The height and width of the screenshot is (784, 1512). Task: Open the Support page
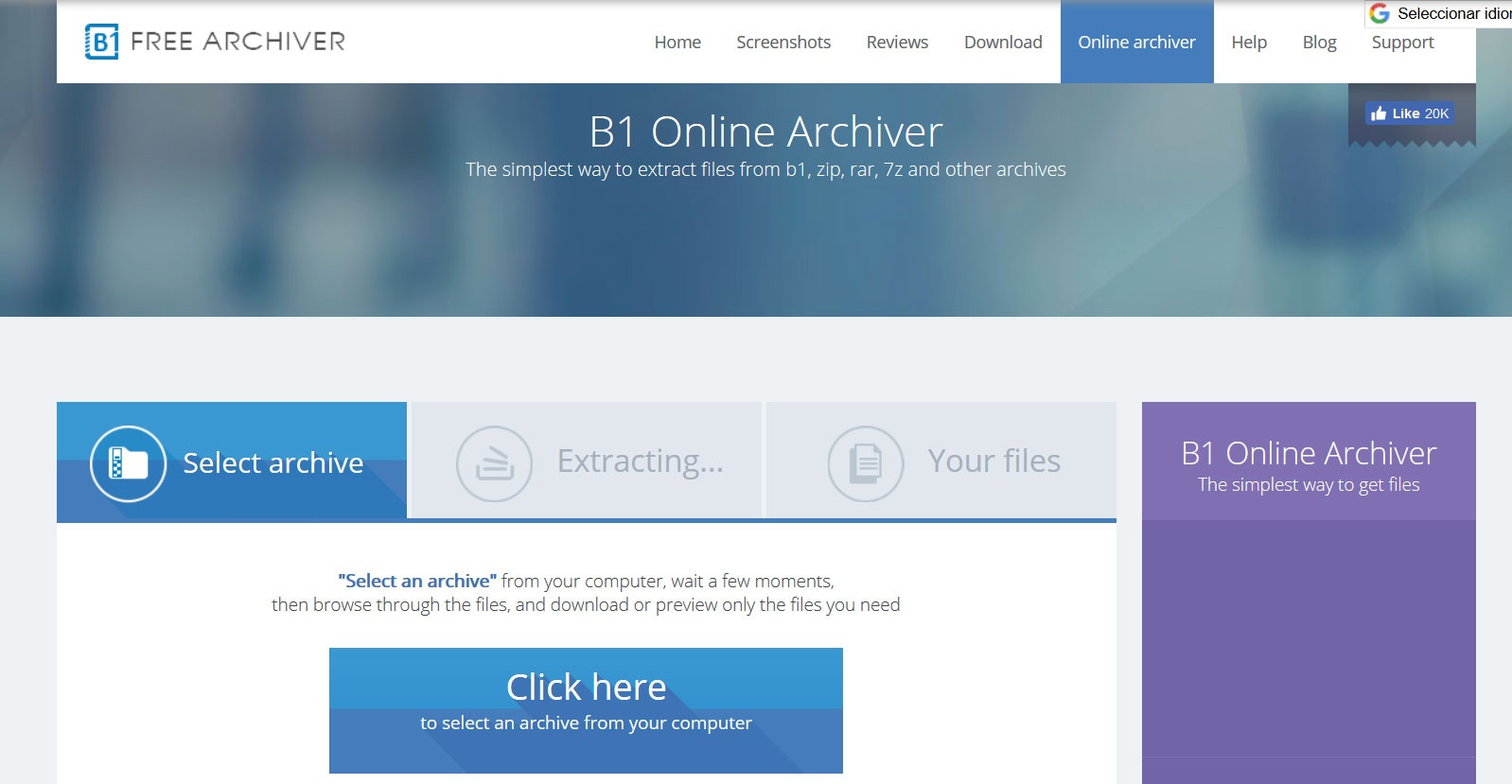pos(1402,42)
